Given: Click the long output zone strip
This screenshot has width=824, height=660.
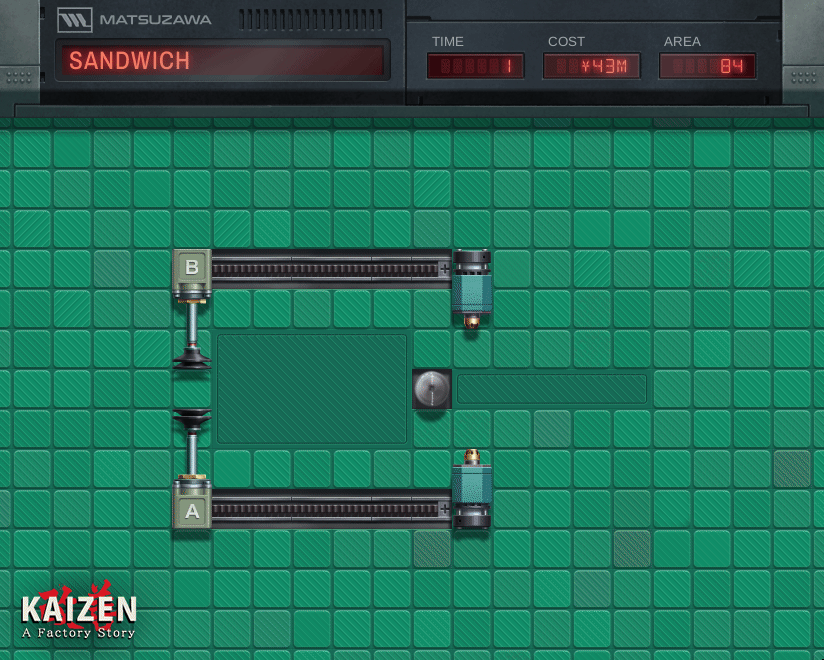Looking at the screenshot, I should tap(552, 389).
